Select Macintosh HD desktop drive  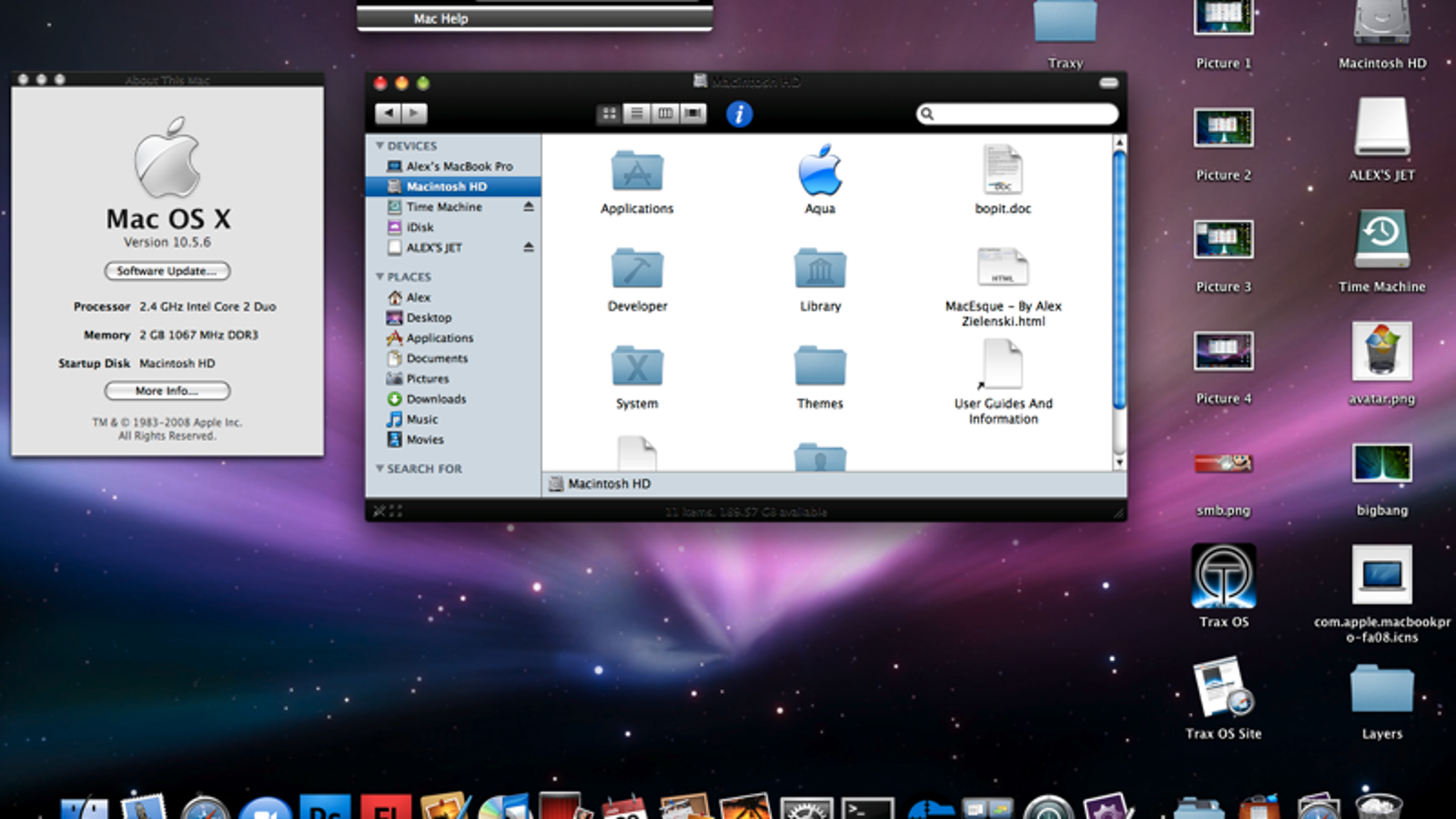(x=1382, y=36)
